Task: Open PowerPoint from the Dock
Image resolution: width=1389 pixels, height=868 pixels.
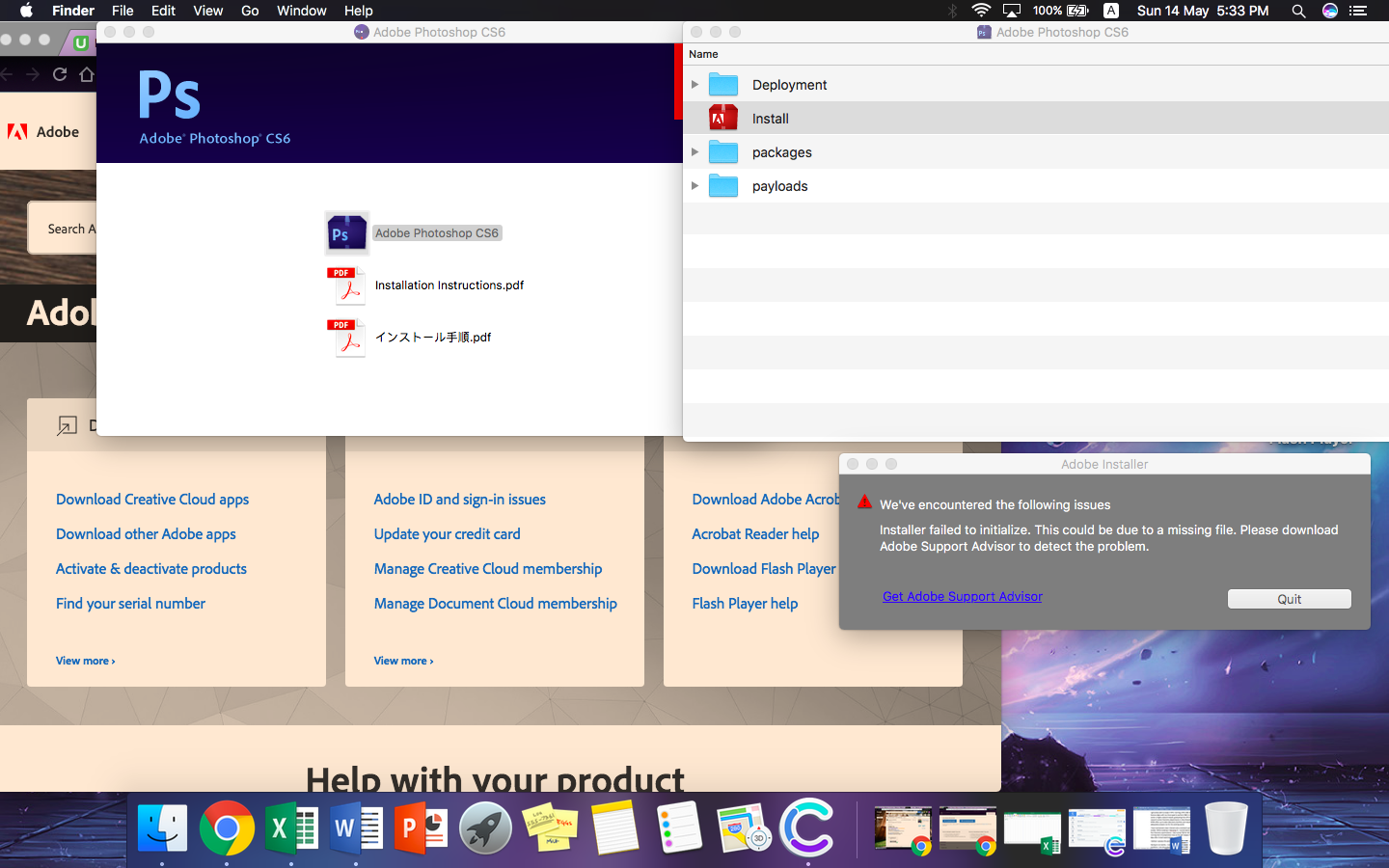Action: (421, 827)
